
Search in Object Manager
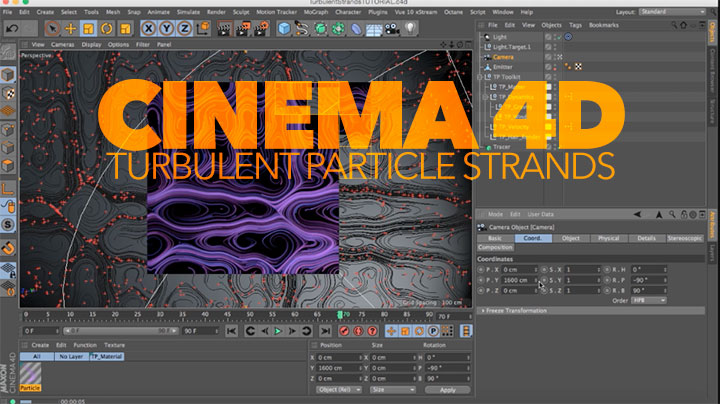[674, 25]
